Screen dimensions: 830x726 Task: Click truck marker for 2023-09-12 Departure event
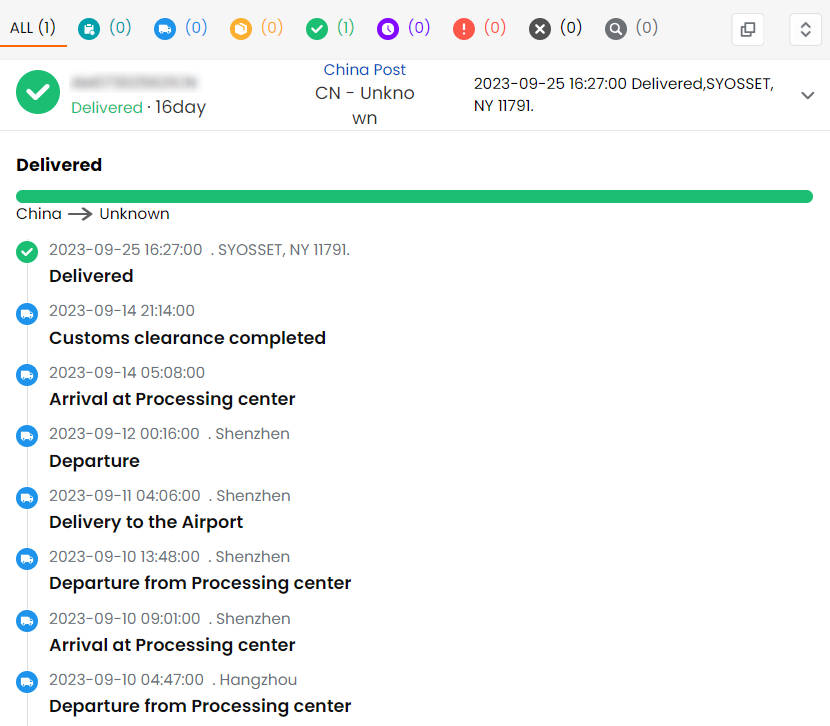tap(27, 436)
